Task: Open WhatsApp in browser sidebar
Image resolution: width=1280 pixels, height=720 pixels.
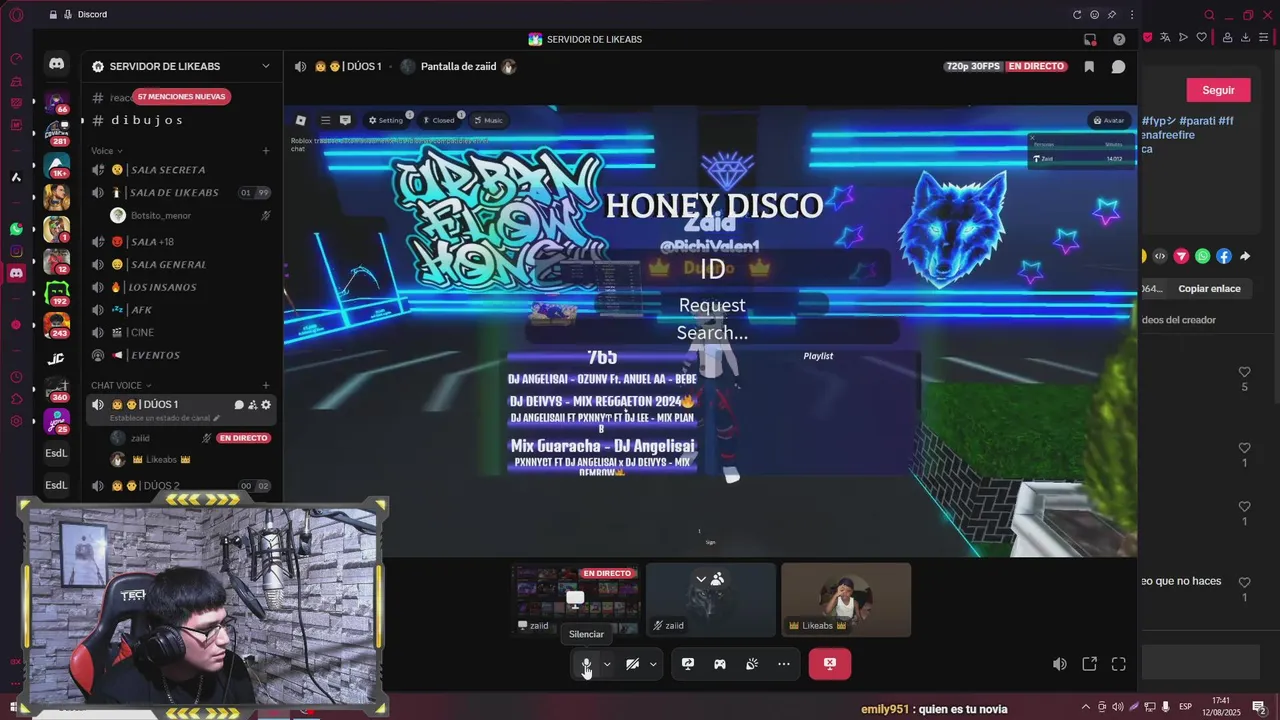Action: tap(16, 229)
